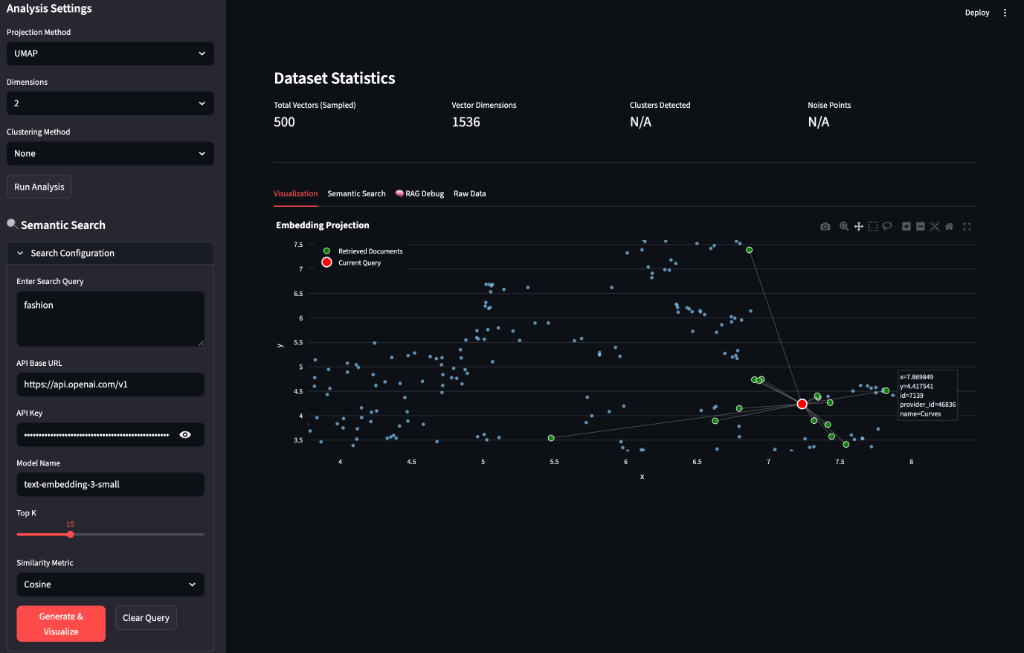
Task: Open the Projection Method dropdown
Action: tap(110, 54)
